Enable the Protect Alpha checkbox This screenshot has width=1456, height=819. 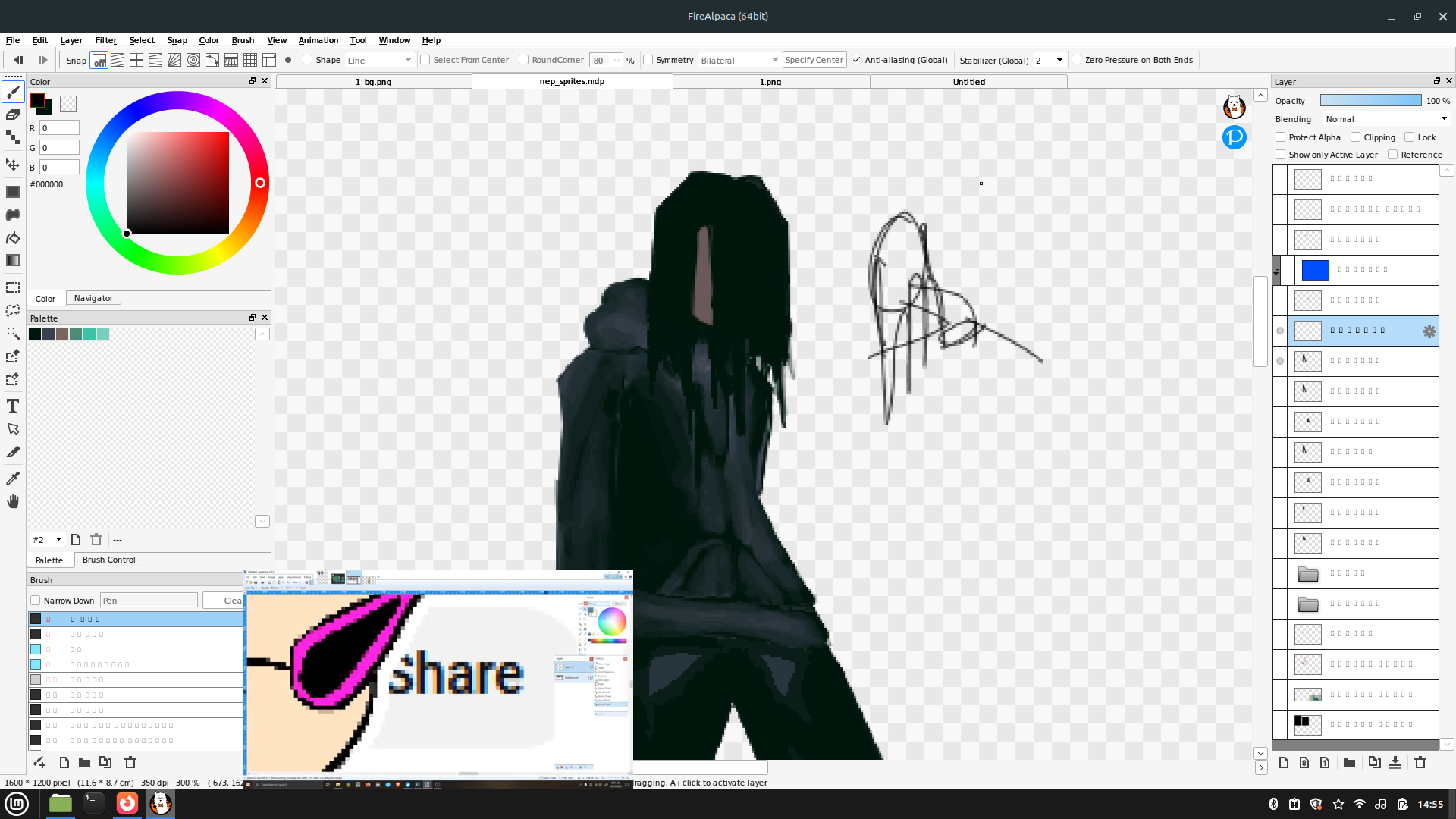1281,137
